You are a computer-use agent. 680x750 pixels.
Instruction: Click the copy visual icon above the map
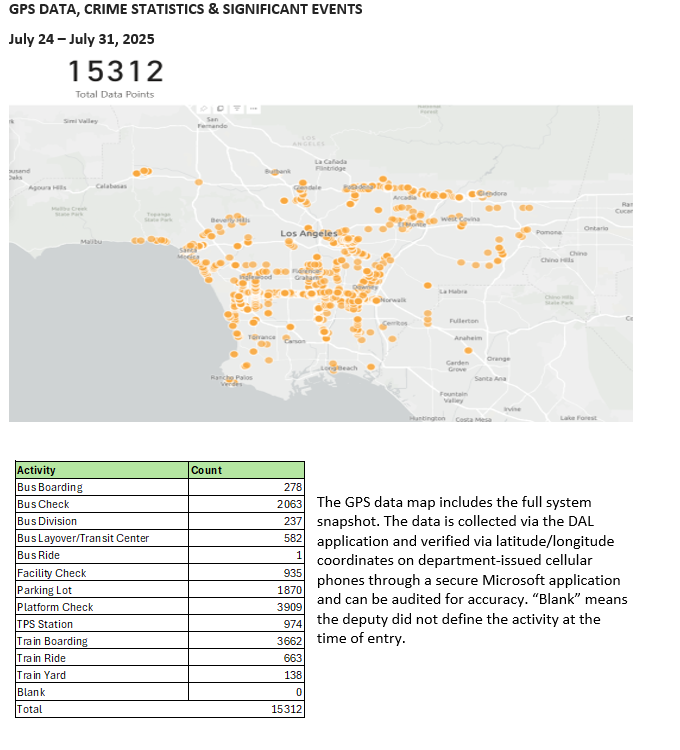(x=220, y=108)
